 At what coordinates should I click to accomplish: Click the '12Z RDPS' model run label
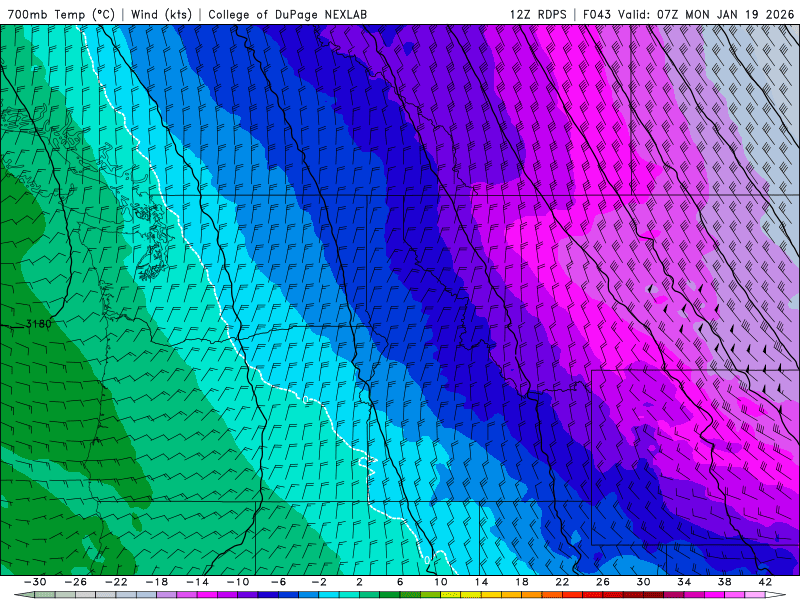pyautogui.click(x=538, y=14)
